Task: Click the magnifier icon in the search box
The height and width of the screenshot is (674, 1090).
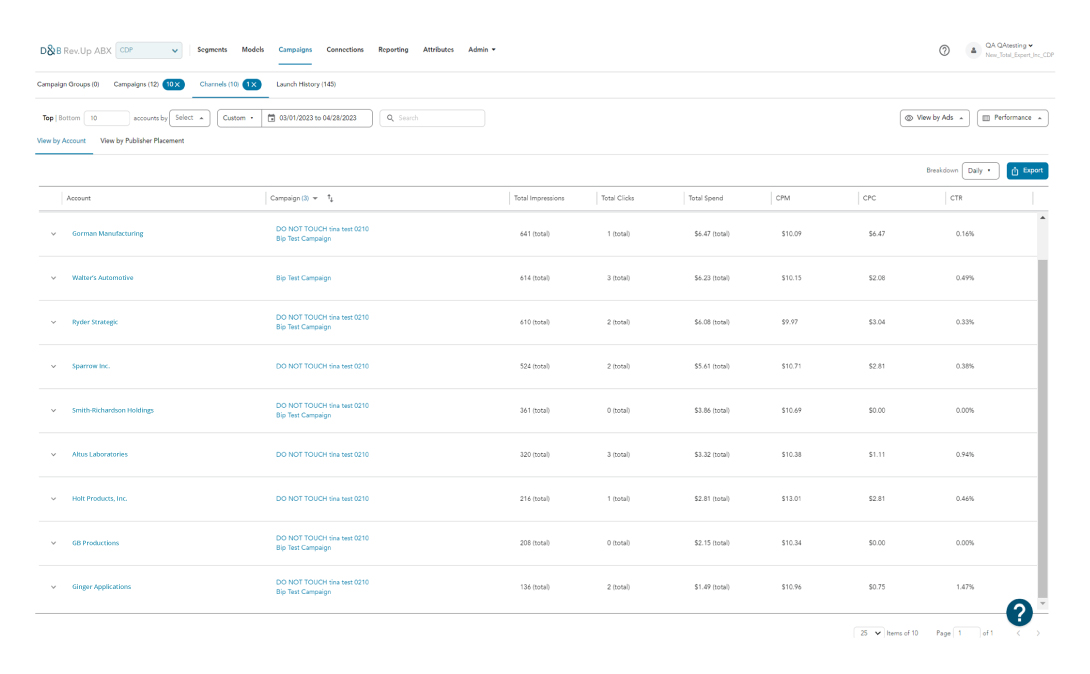Action: (x=391, y=118)
